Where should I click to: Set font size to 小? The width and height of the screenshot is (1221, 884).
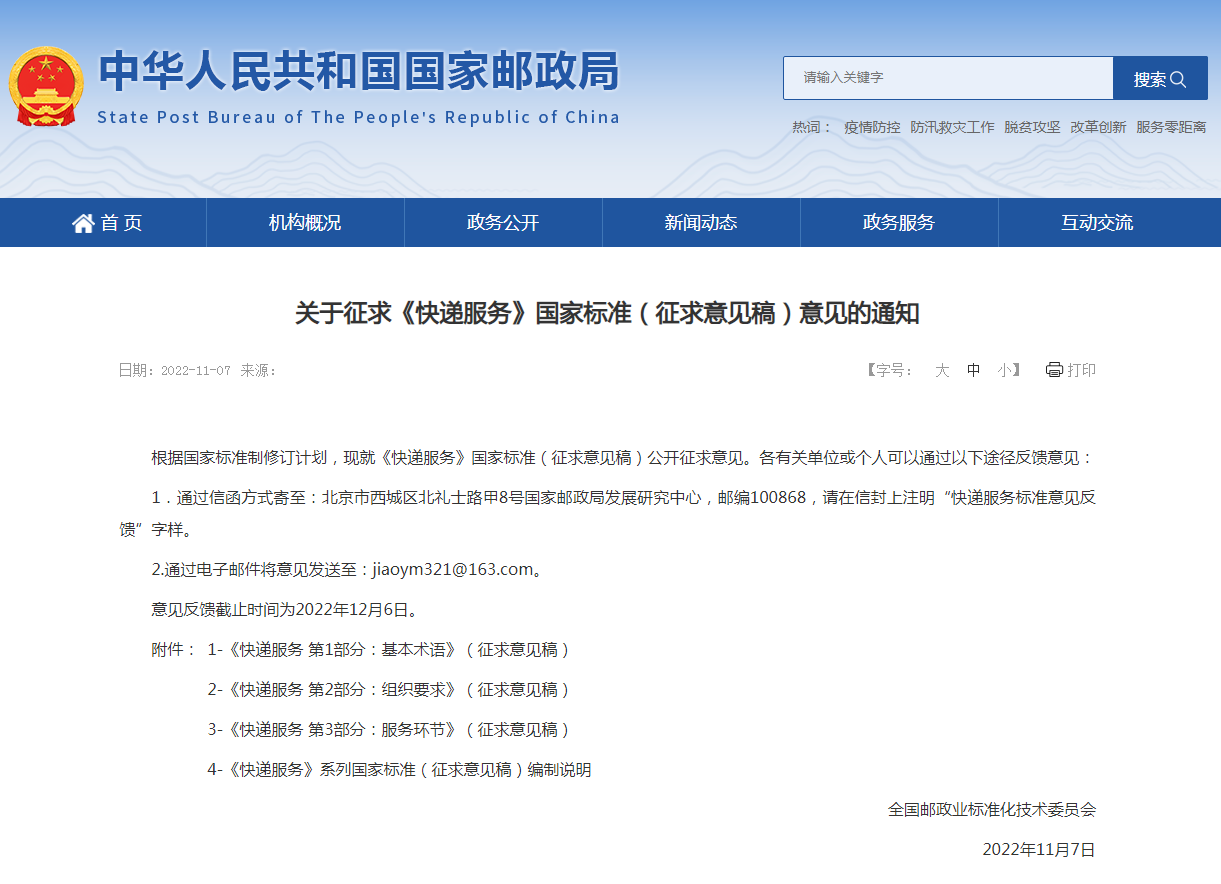coord(1004,370)
